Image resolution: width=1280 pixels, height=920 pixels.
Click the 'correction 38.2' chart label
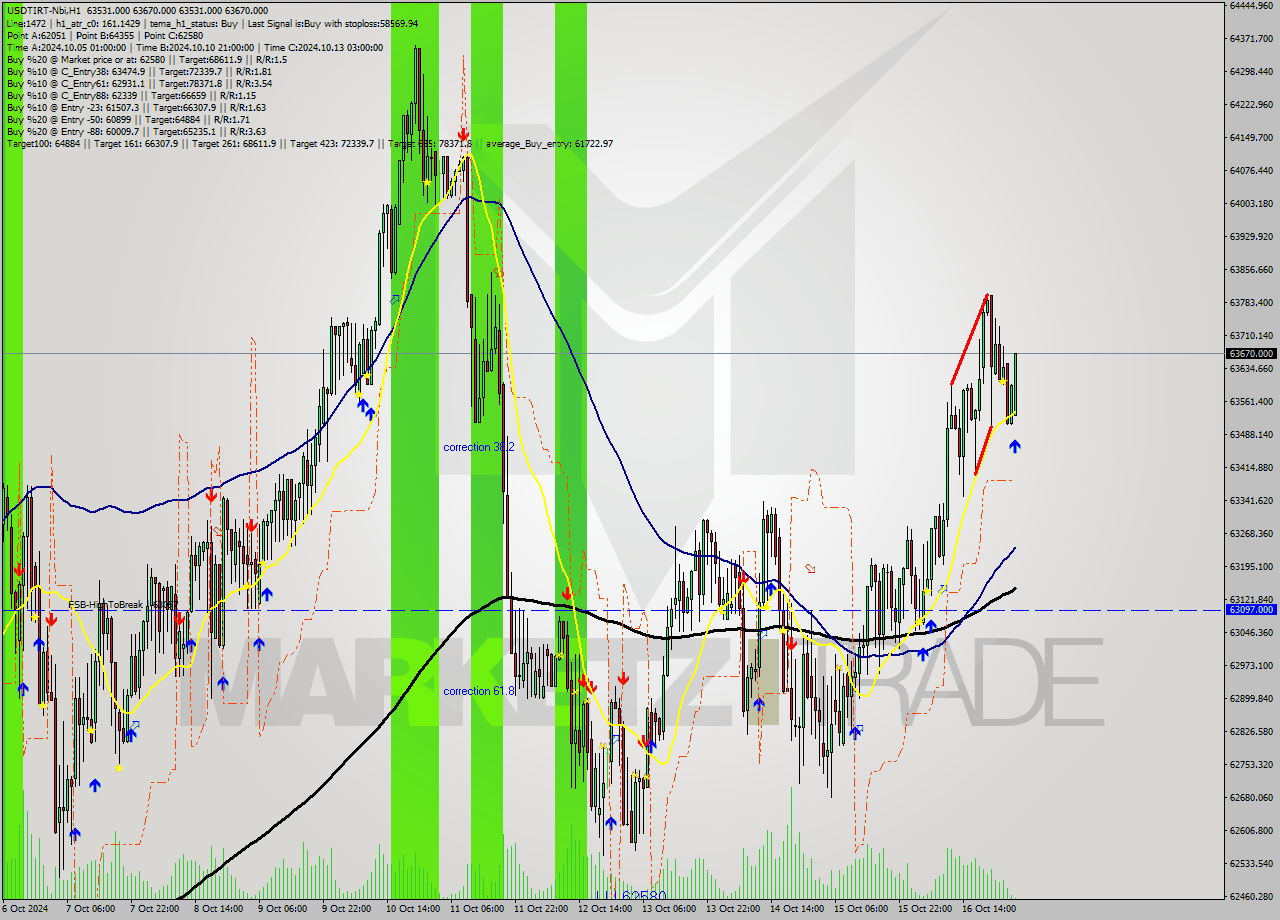tap(479, 447)
